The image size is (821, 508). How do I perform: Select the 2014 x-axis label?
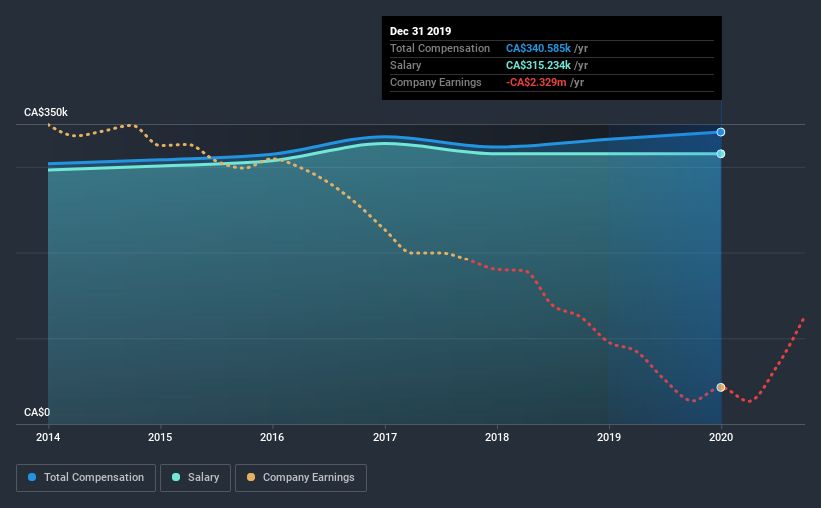(48, 437)
